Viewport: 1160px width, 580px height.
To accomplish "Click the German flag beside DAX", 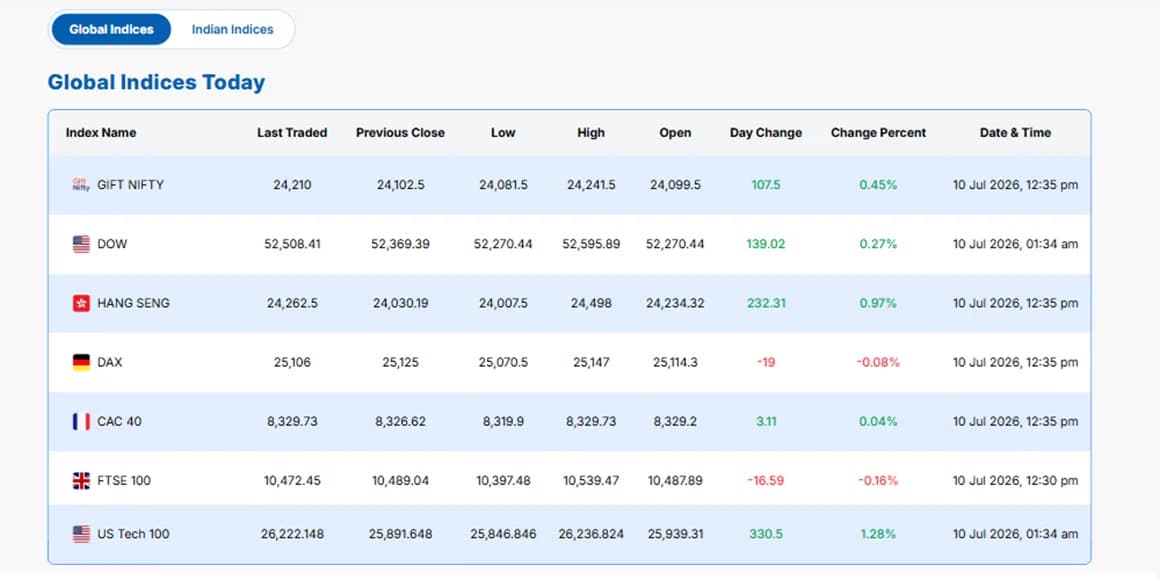I will [81, 362].
